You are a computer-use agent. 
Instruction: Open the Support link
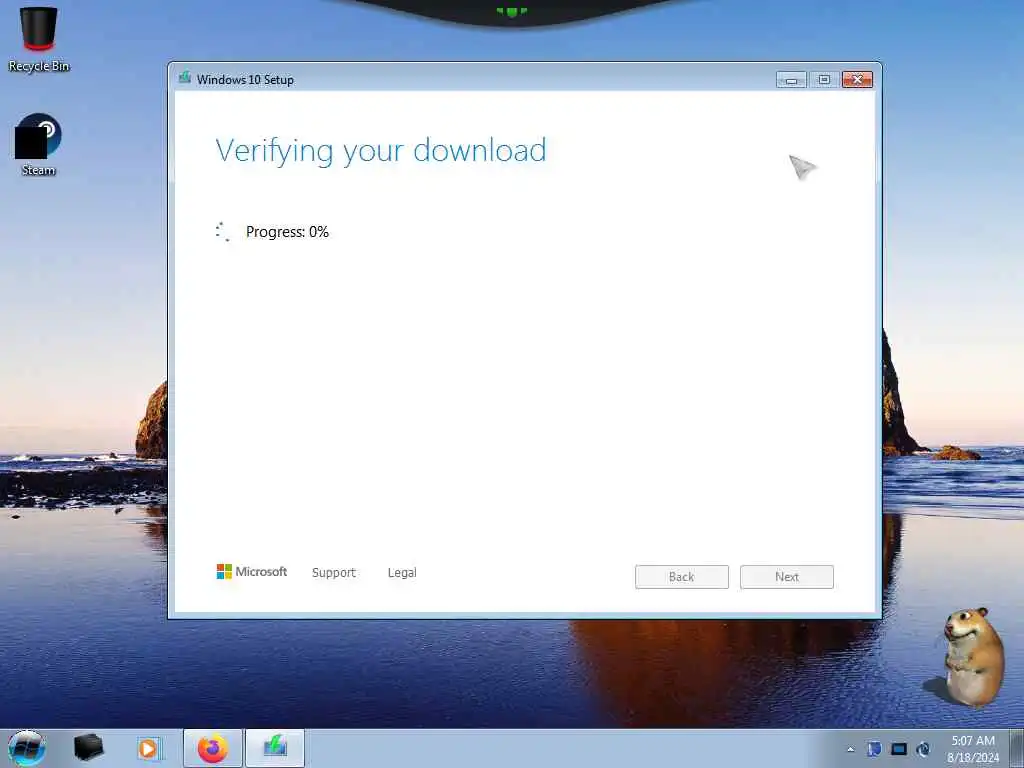tap(334, 573)
